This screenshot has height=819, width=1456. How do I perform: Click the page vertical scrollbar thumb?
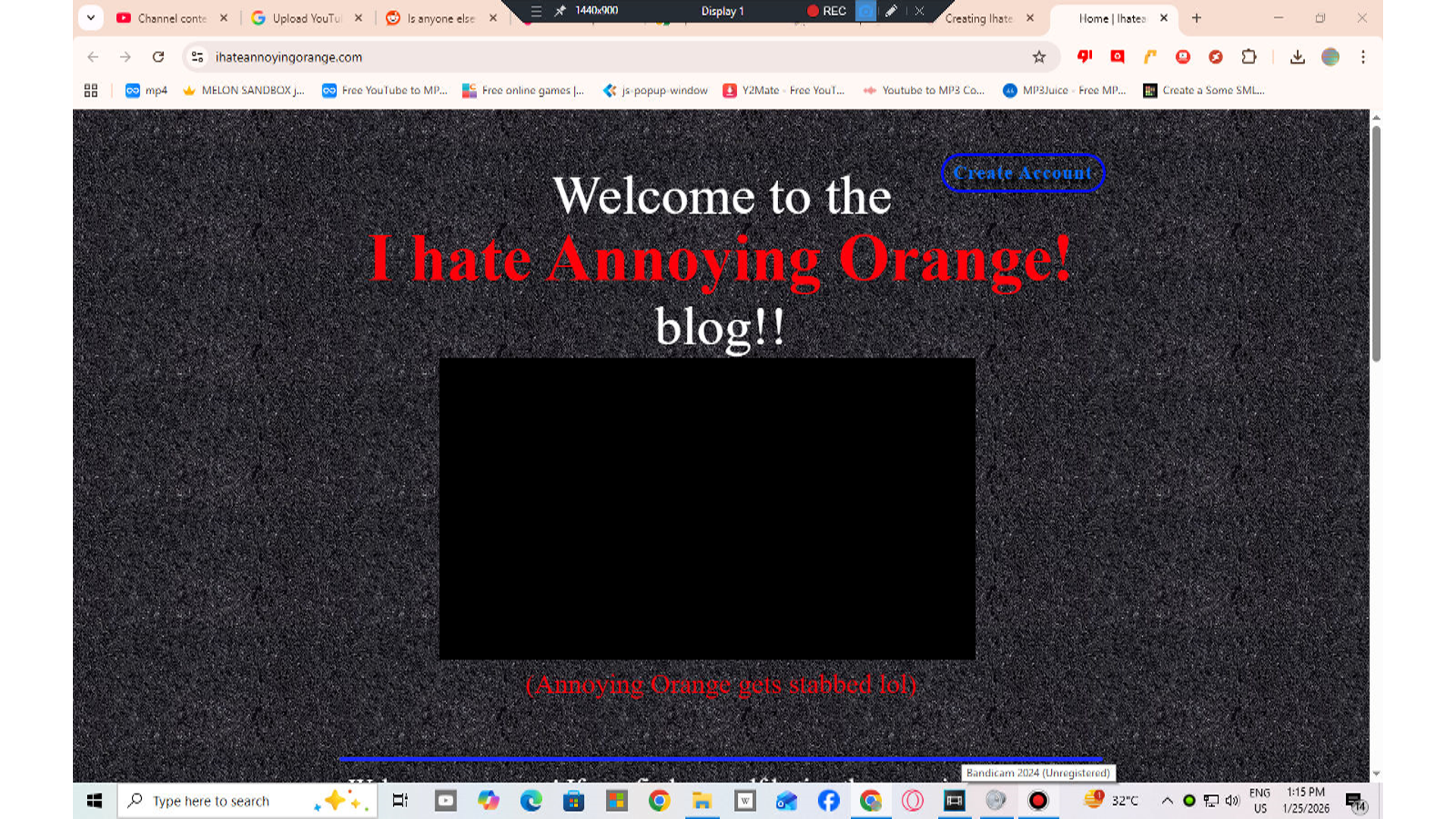click(x=1376, y=243)
